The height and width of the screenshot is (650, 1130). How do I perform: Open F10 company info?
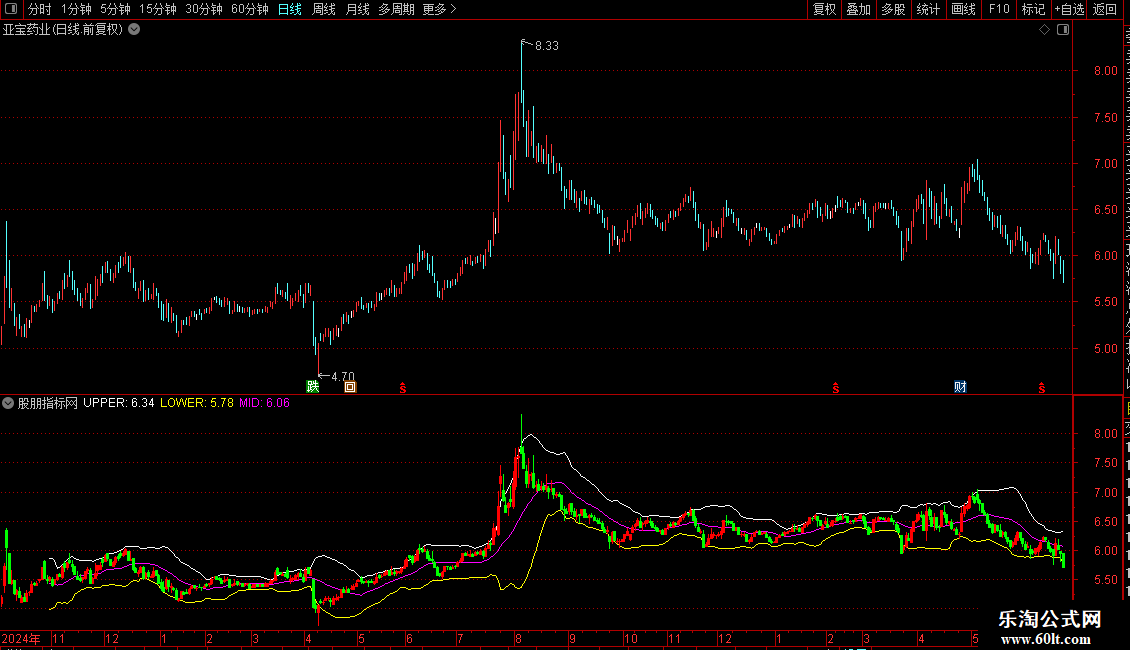999,9
